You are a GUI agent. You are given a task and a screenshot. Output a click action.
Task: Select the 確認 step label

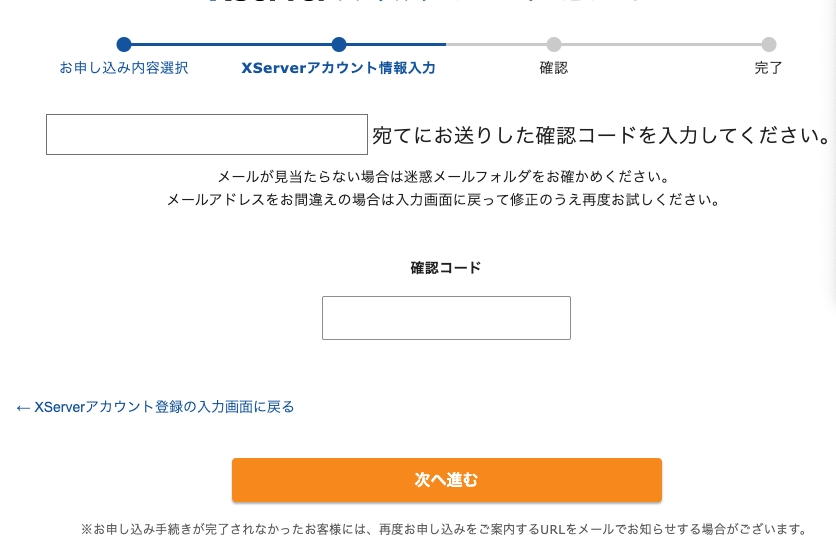[x=554, y=68]
